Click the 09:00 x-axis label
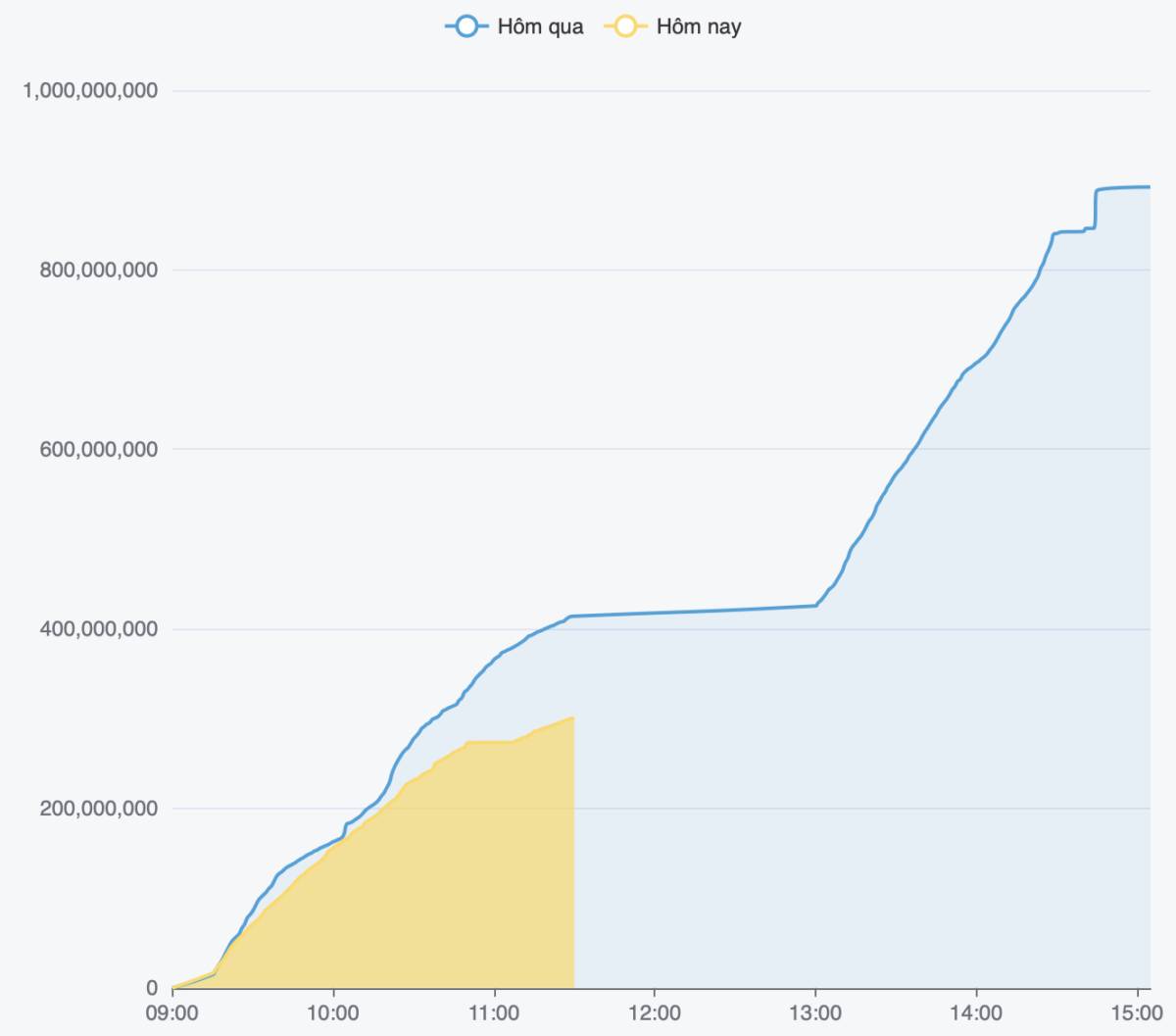This screenshot has height=1036, width=1176. coord(172,1012)
